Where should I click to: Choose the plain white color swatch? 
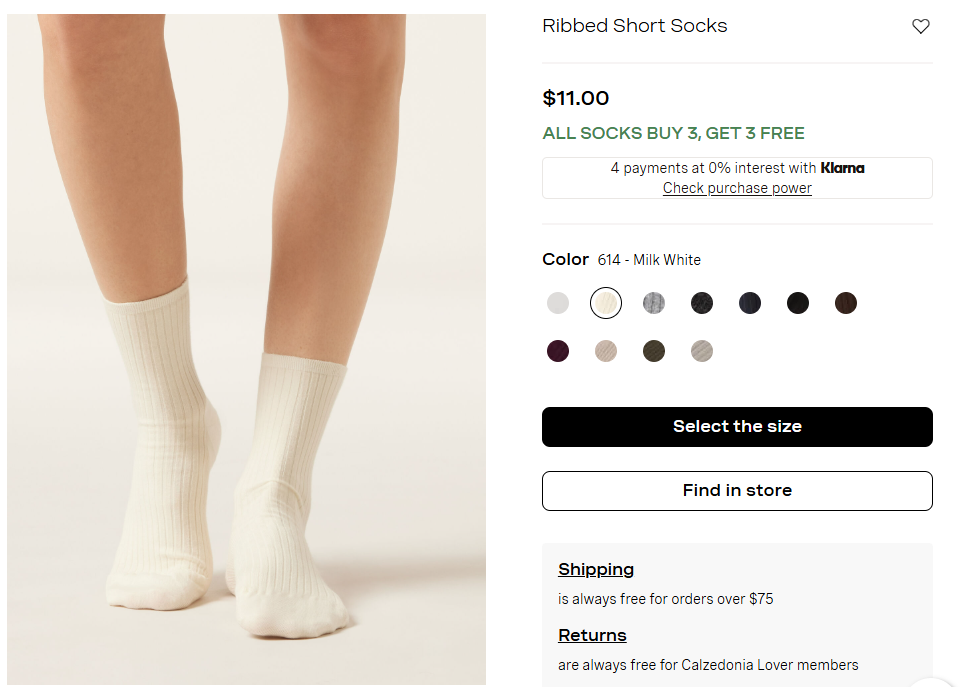click(558, 303)
